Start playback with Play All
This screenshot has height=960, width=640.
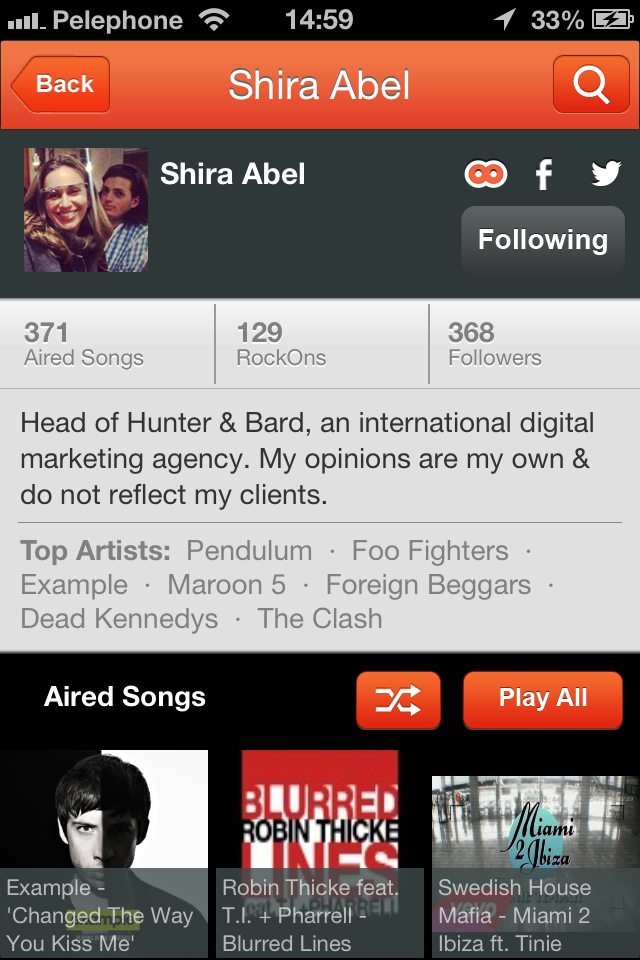click(543, 700)
